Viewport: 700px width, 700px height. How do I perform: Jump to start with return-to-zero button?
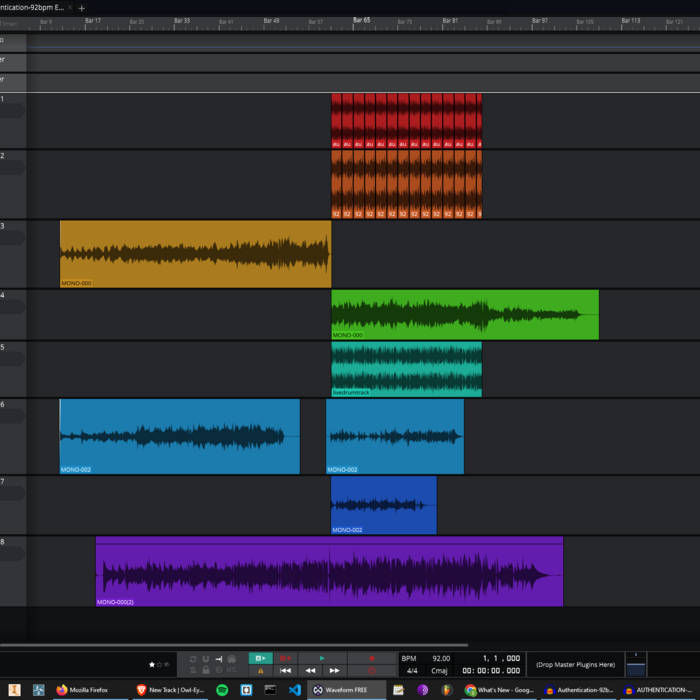285,671
